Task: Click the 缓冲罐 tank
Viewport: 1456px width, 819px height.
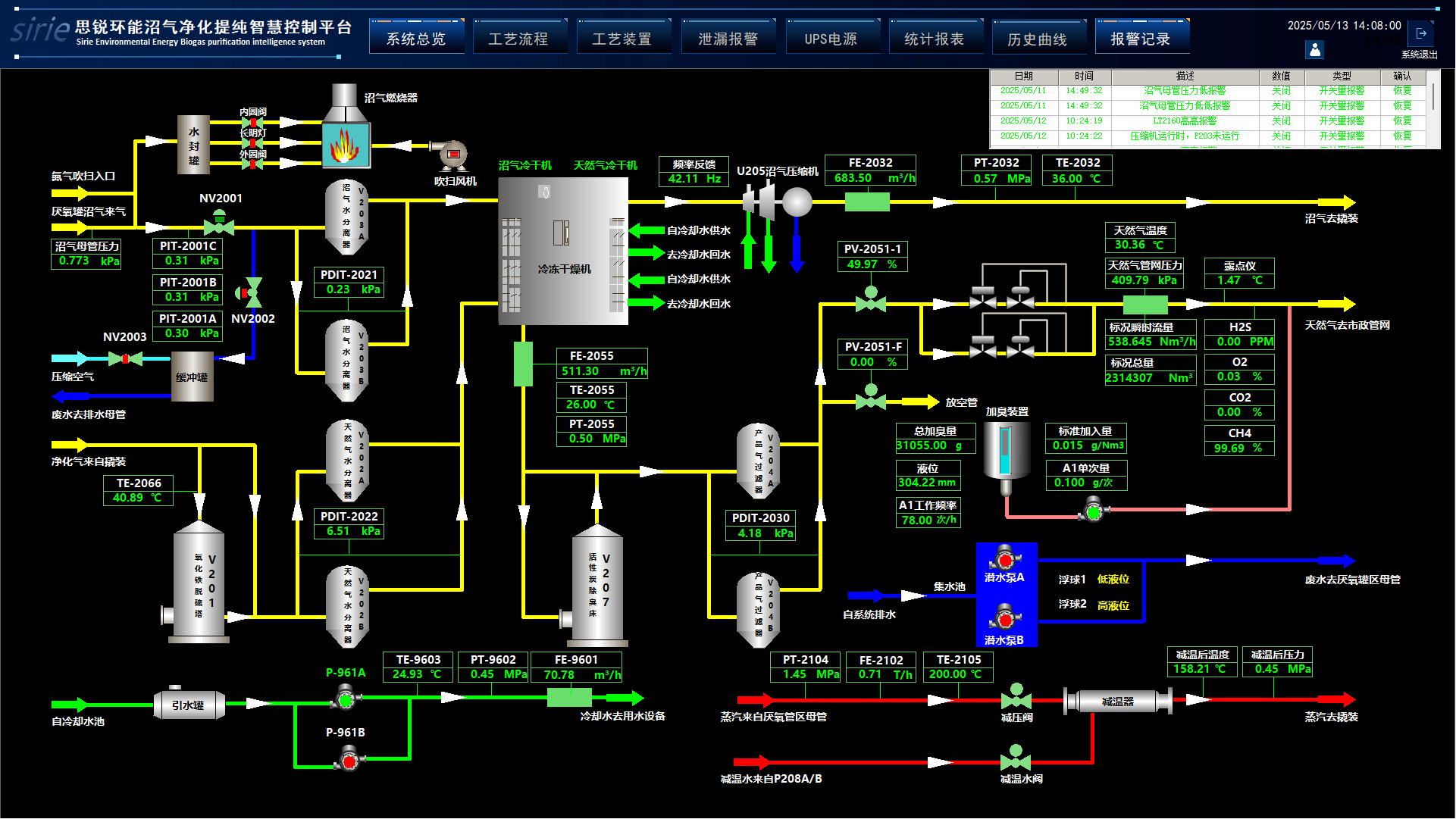Action: click(x=193, y=377)
